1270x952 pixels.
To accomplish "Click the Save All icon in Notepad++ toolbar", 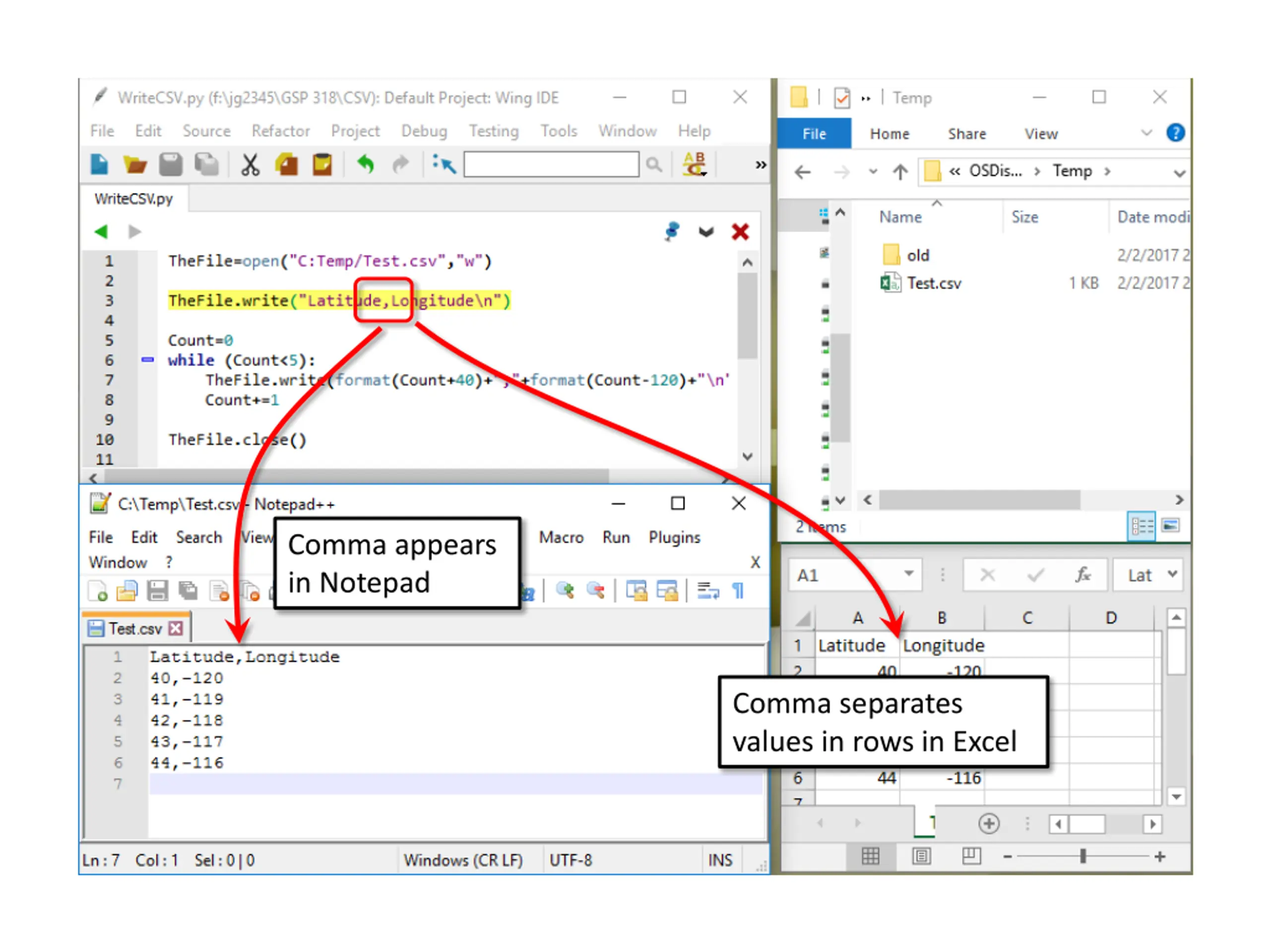I will coord(188,591).
